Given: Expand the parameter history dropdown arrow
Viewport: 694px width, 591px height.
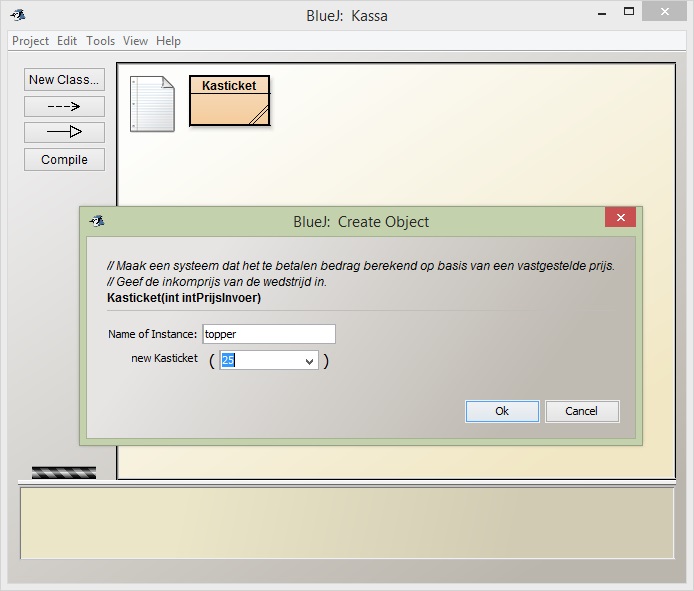Looking at the screenshot, I should pyautogui.click(x=310, y=361).
